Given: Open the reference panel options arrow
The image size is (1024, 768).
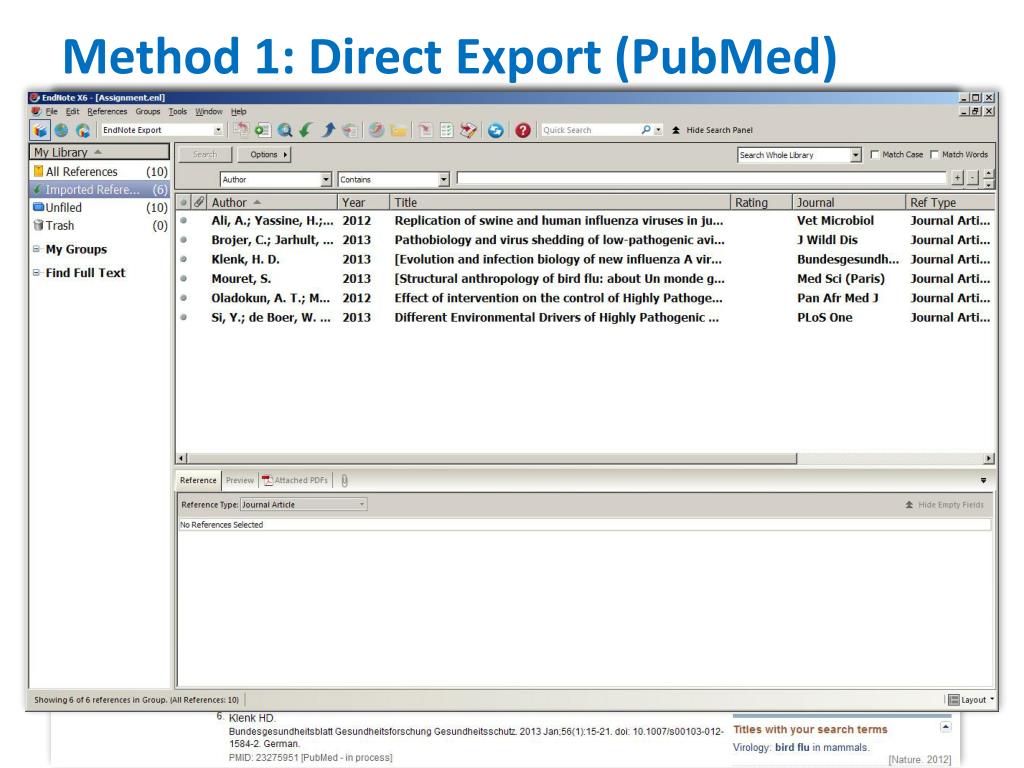Looking at the screenshot, I should pos(984,481).
